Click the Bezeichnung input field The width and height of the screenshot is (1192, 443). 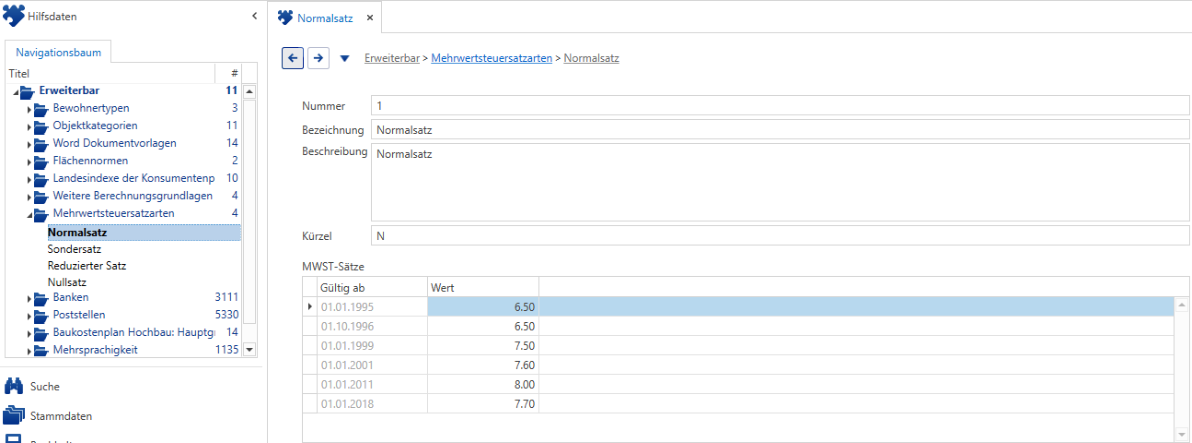pos(780,130)
